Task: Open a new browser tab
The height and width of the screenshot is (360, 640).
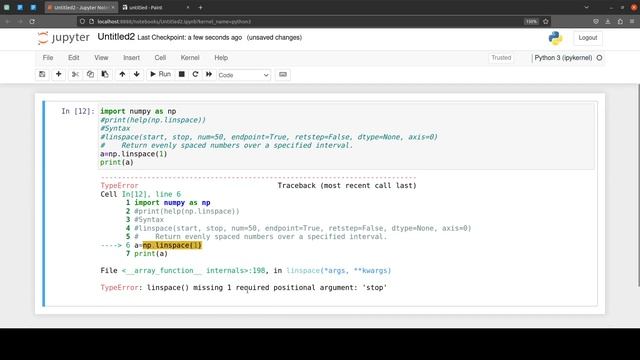Action: [x=200, y=7]
